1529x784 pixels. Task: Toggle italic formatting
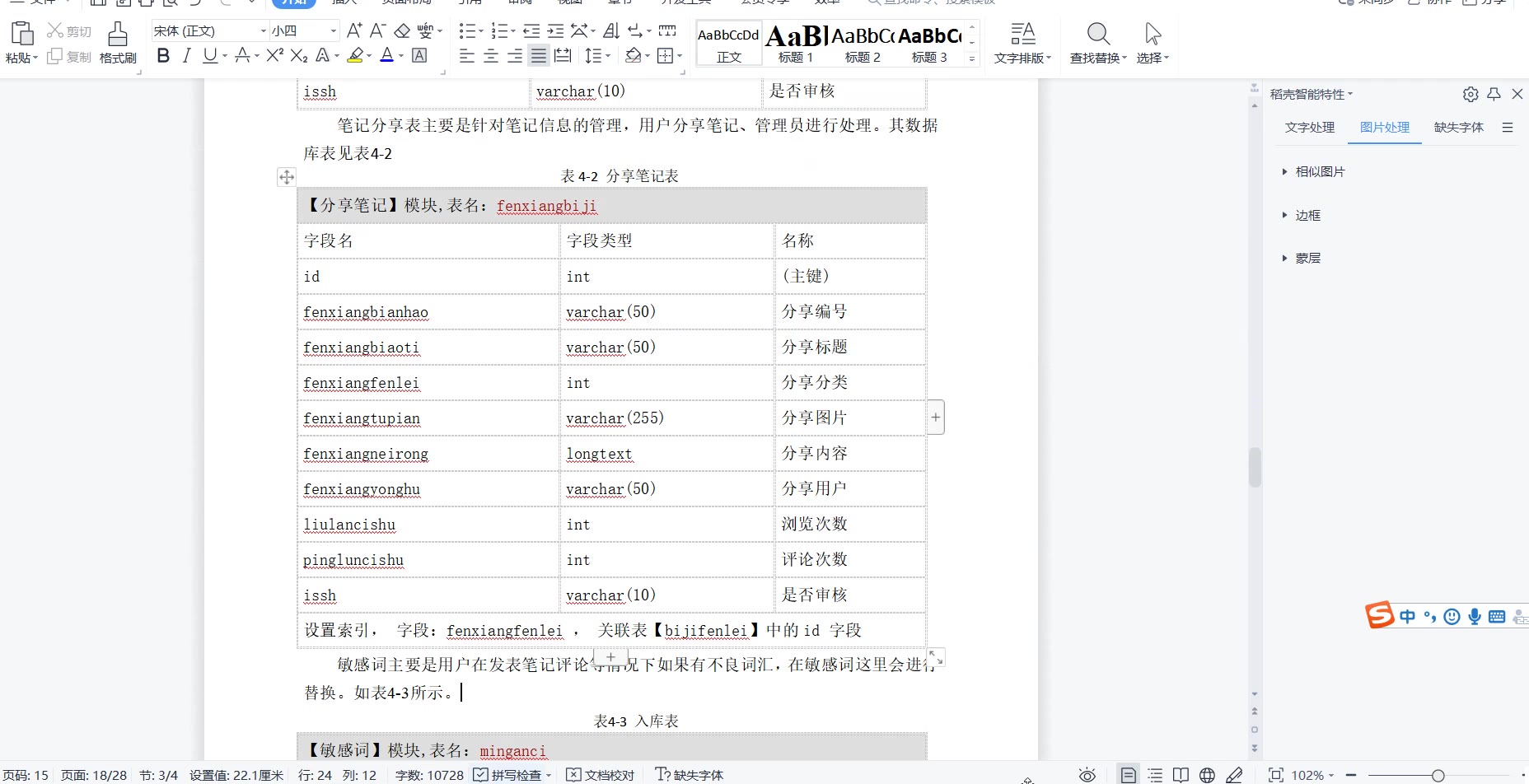point(187,56)
